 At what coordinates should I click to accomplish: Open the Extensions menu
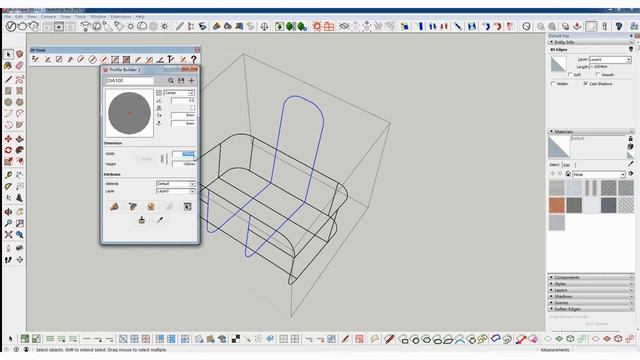(x=121, y=17)
